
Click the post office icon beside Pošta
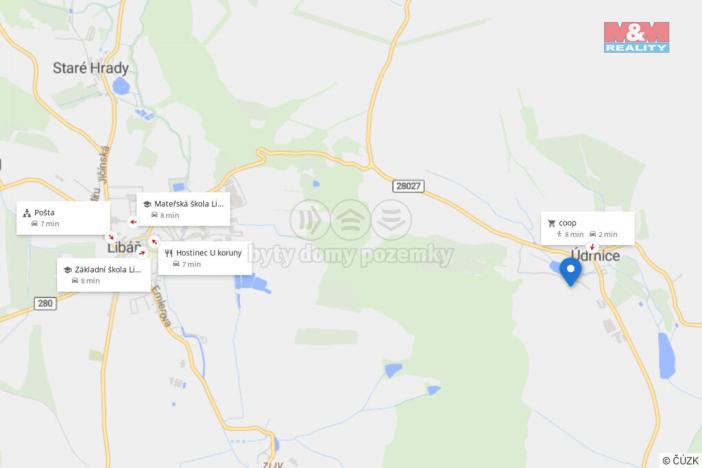tap(27, 213)
